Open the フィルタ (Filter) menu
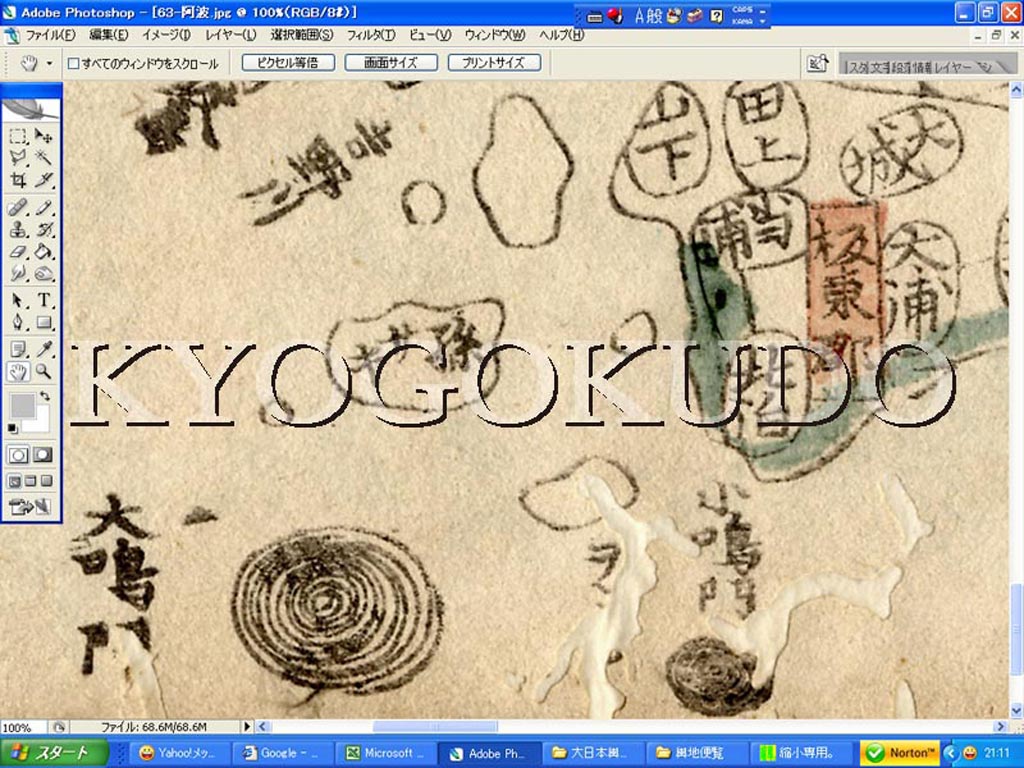Viewport: 1024px width, 768px height. tap(370, 35)
